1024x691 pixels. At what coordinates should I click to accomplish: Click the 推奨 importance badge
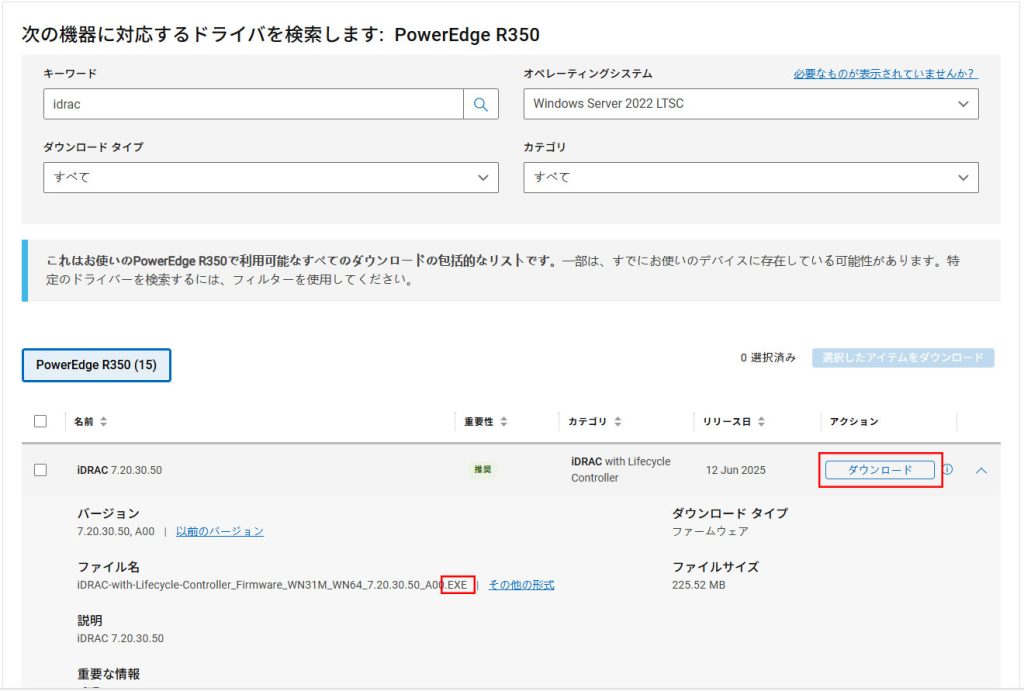tap(483, 470)
